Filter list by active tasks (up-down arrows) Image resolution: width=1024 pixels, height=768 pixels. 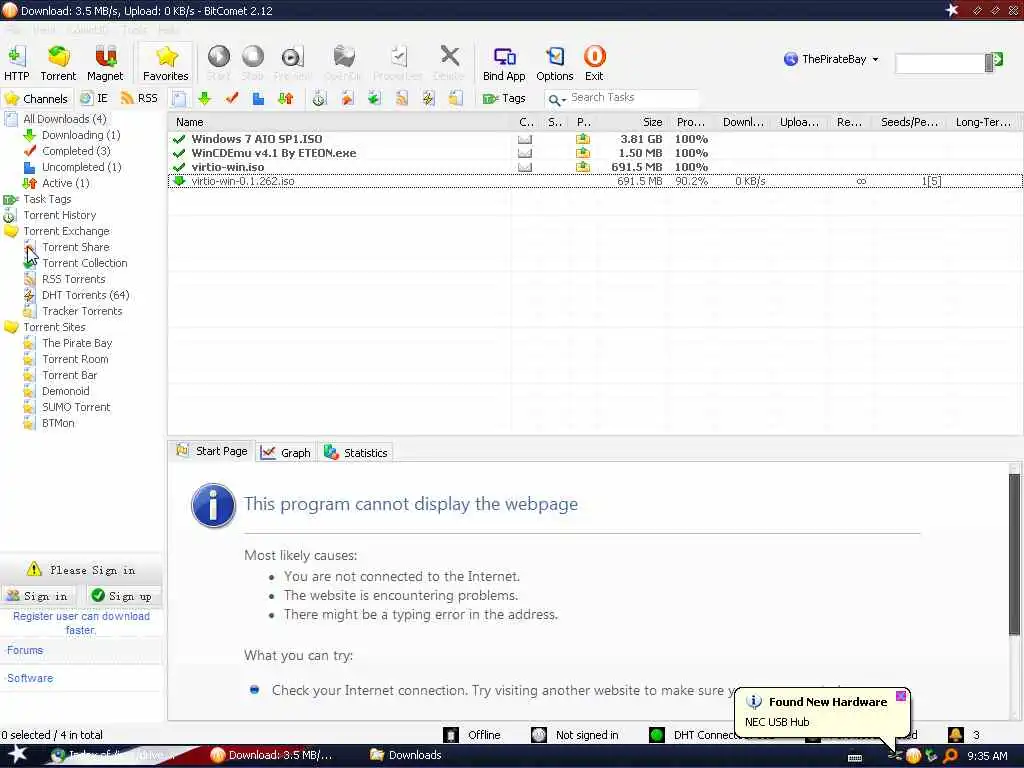pyautogui.click(x=285, y=99)
